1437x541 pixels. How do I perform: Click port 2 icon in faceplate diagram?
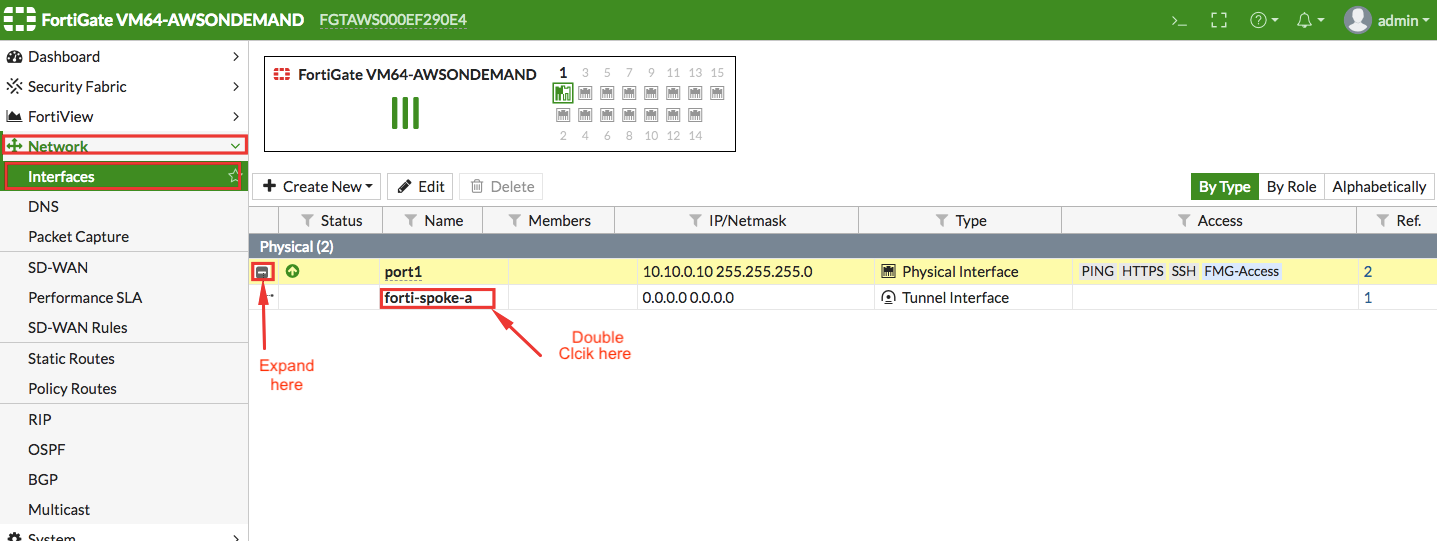click(x=563, y=115)
